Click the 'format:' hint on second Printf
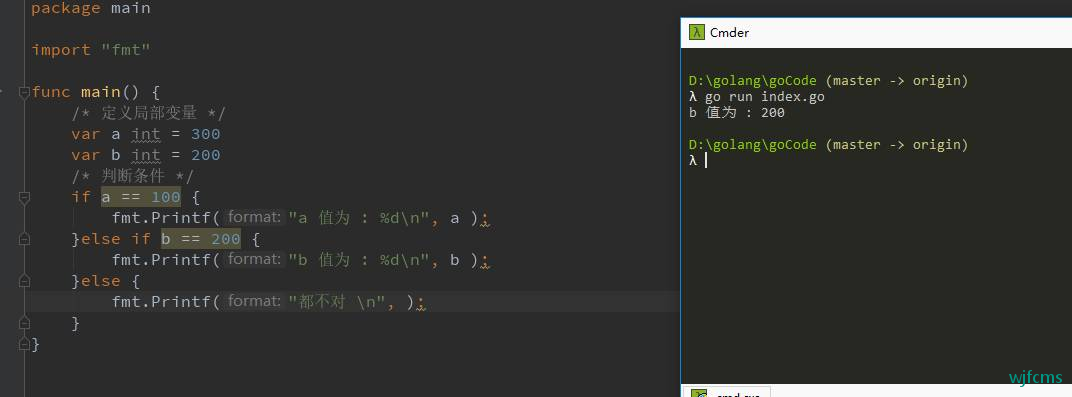The image size is (1072, 397). 254,259
